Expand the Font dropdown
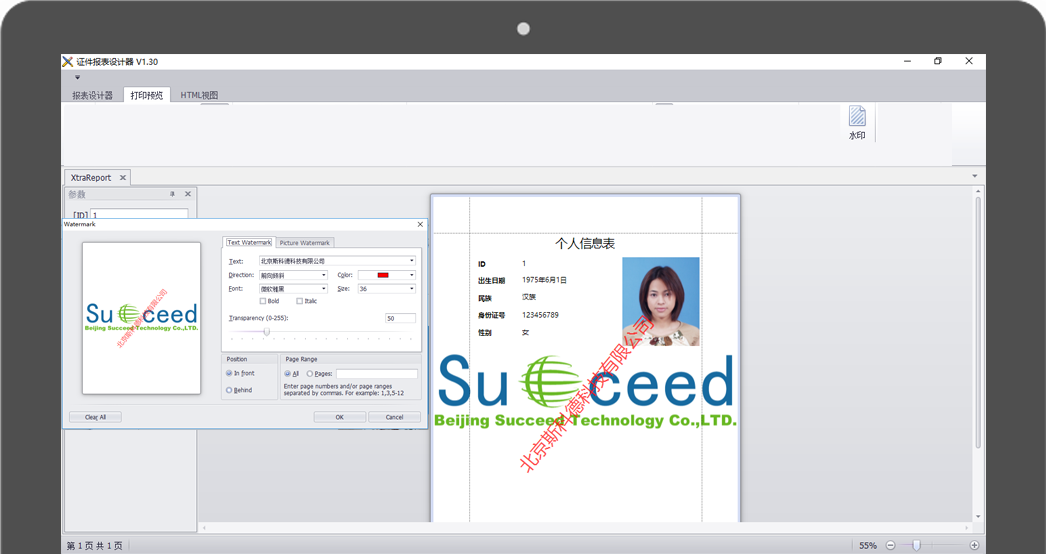The width and height of the screenshot is (1046, 554). tap(324, 289)
